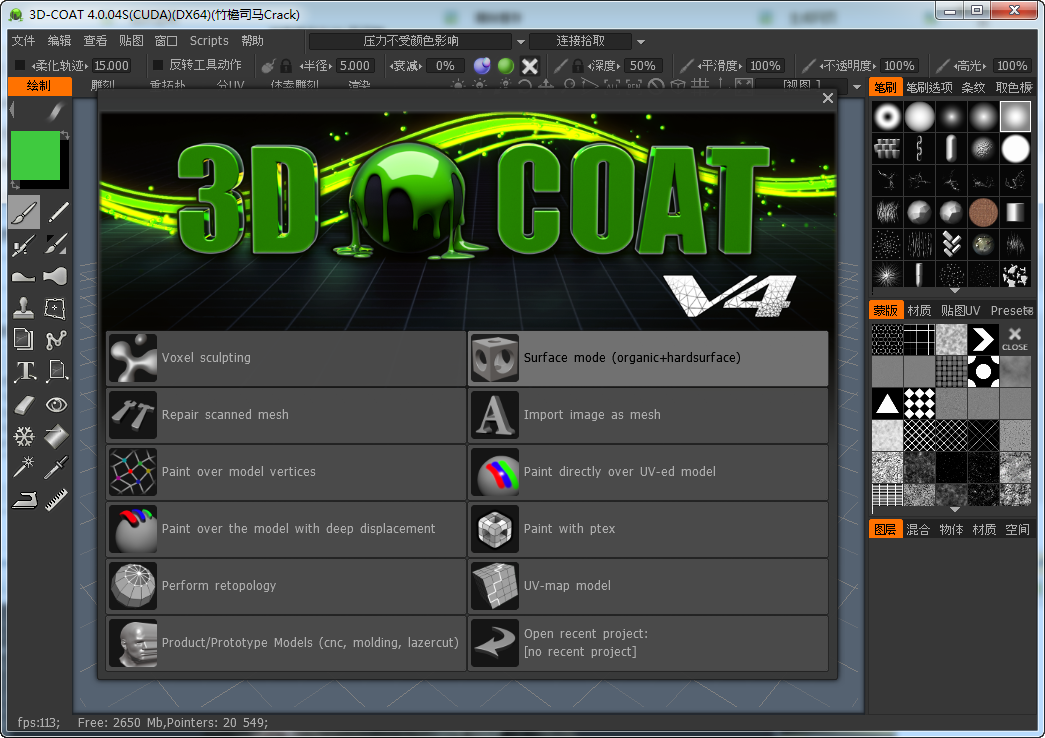Select the magic wand tool
Image resolution: width=1045 pixels, height=738 pixels.
pyautogui.click(x=24, y=468)
